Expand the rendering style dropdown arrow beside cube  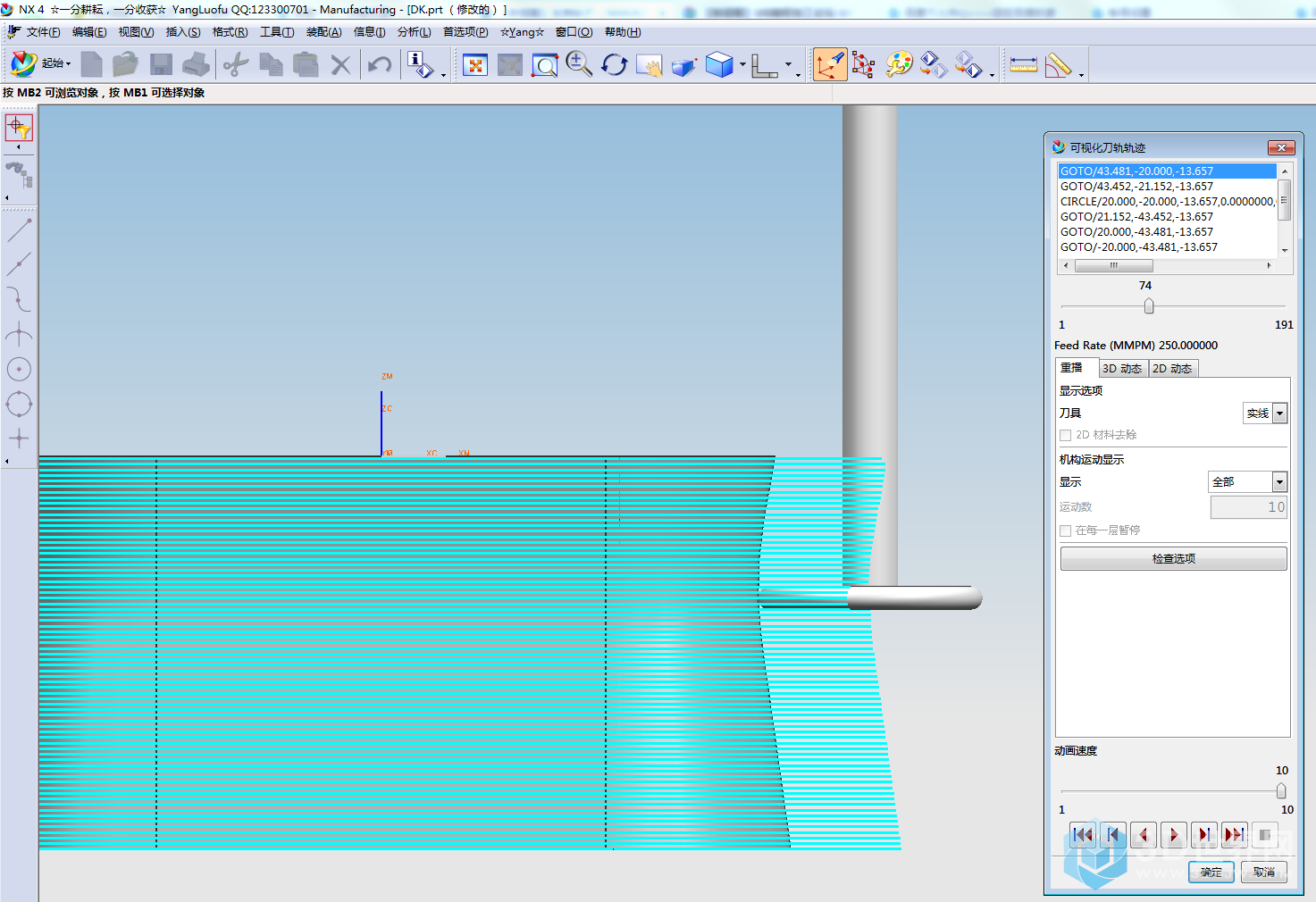click(742, 64)
